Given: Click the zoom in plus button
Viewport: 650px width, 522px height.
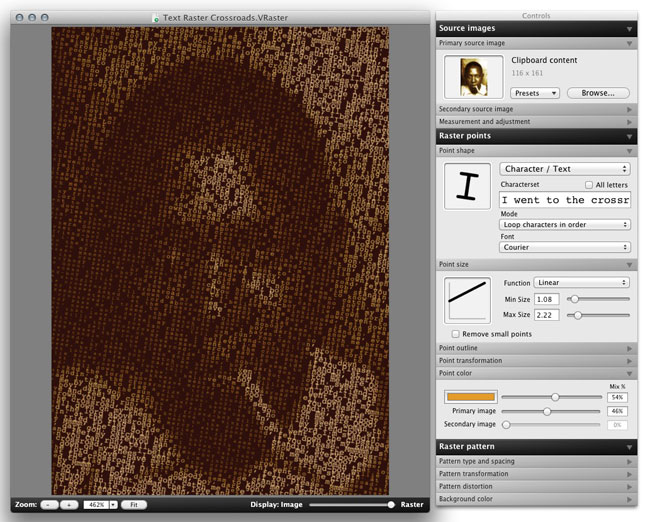Looking at the screenshot, I should (x=69, y=505).
